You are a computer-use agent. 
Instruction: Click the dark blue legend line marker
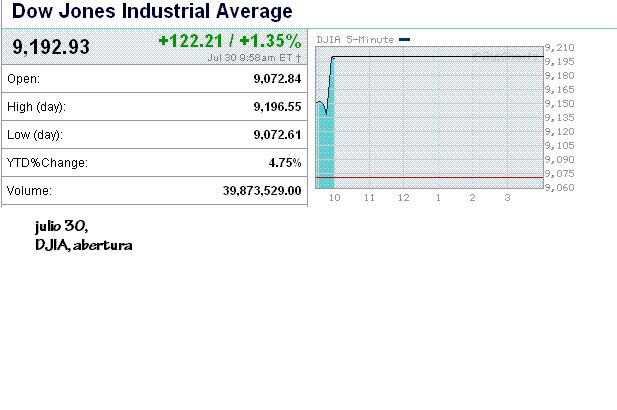point(405,39)
